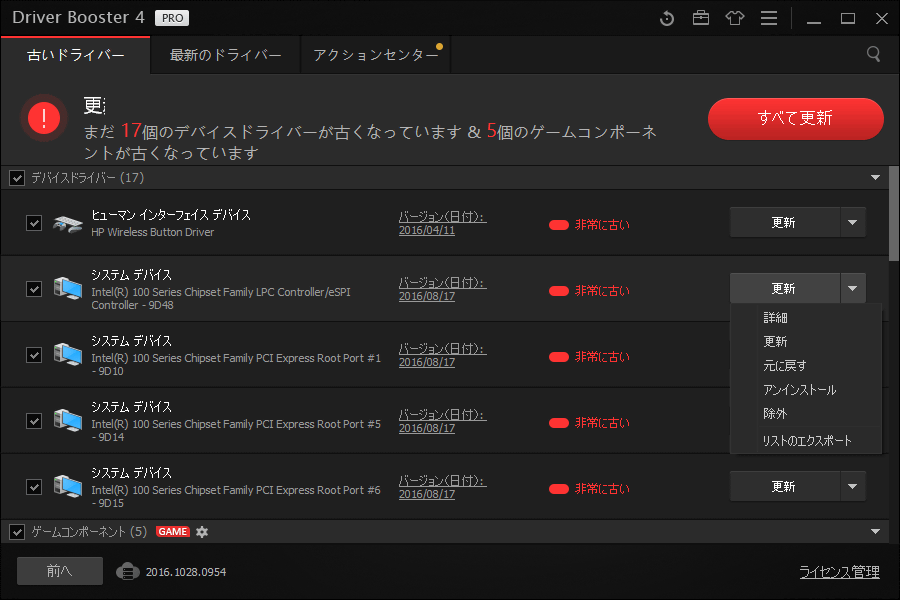Choose 除外 in the dropdown menu
Viewport: 900px width, 600px height.
click(775, 413)
